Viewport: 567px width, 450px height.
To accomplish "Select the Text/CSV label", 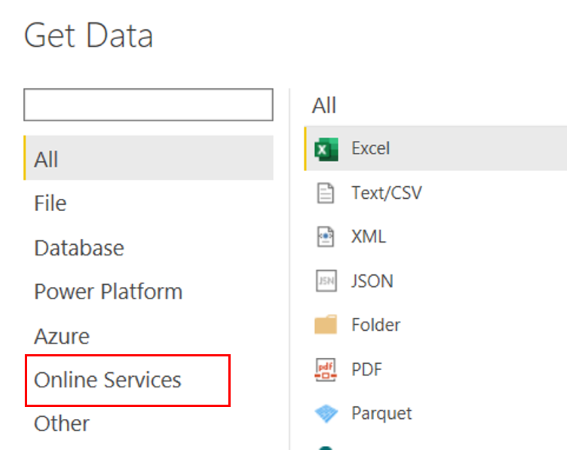I will [387, 193].
